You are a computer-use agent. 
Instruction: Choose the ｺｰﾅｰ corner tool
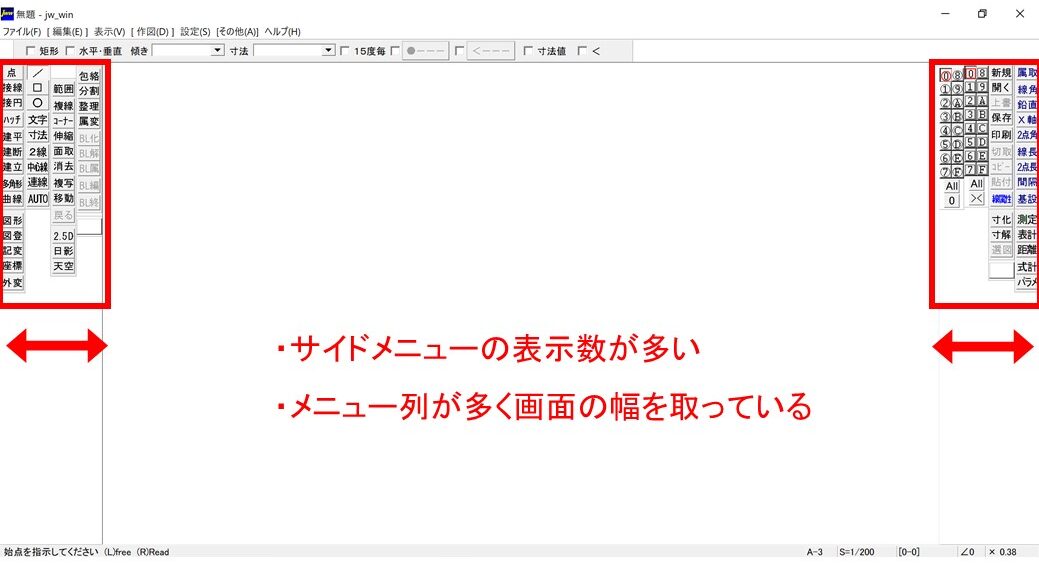point(64,121)
